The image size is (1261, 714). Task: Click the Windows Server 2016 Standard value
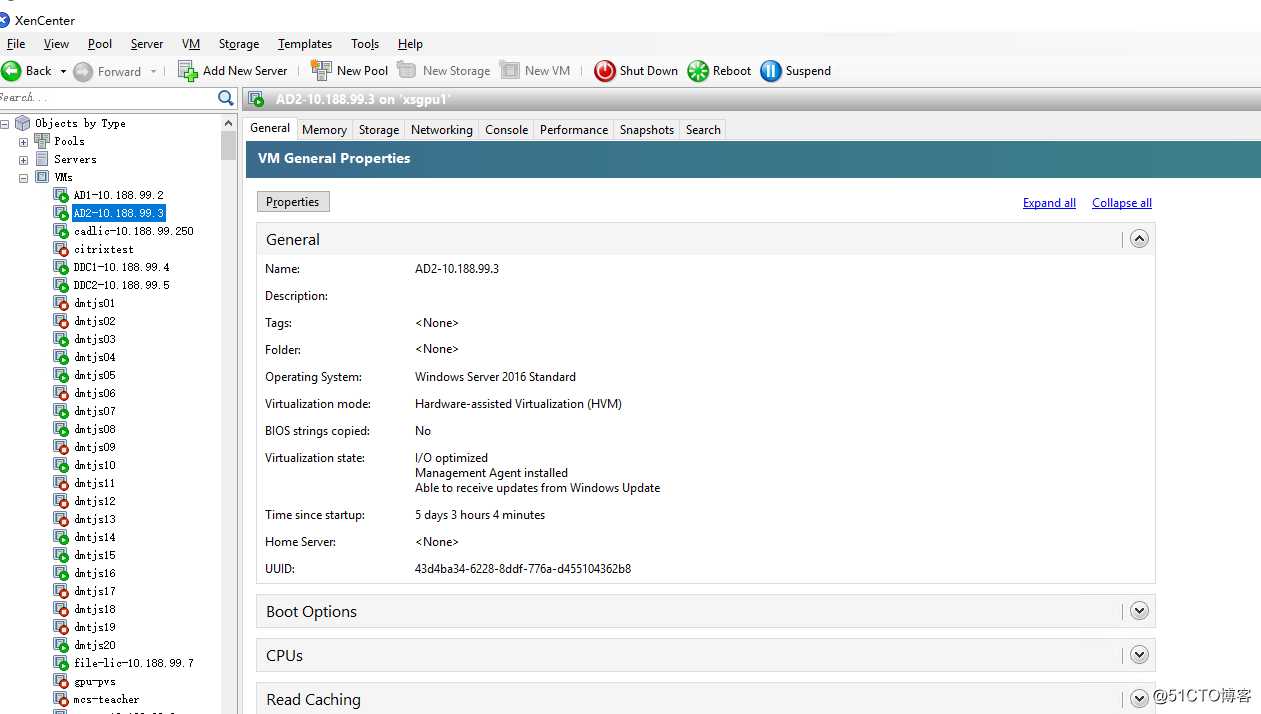[x=495, y=377]
